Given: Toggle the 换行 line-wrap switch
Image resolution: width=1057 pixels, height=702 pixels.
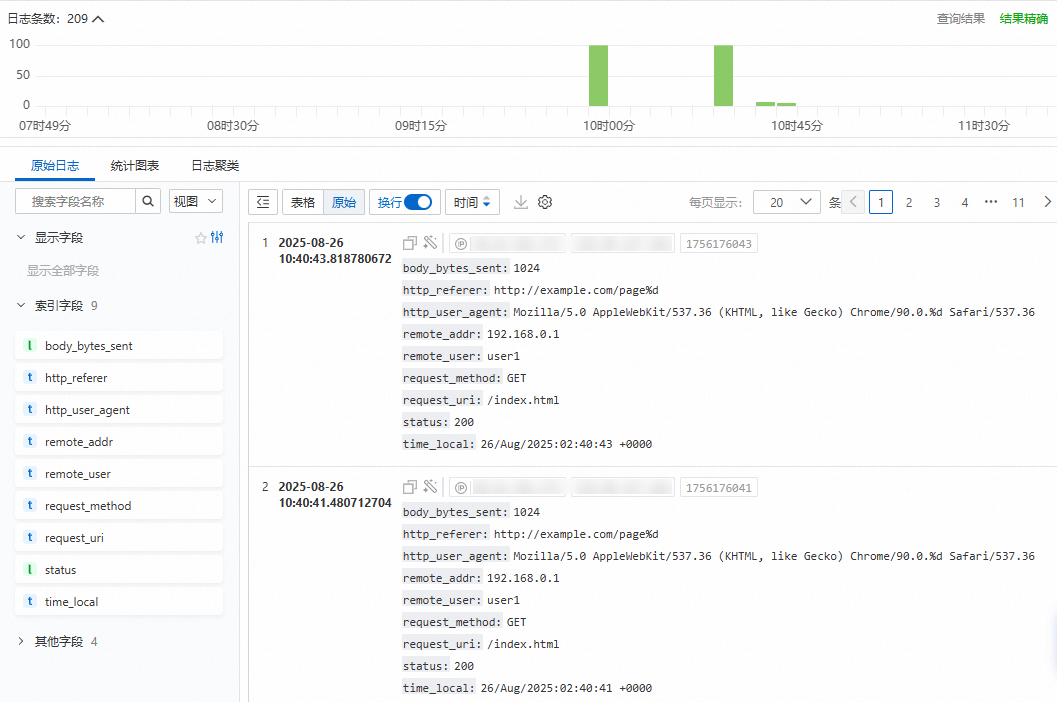Looking at the screenshot, I should click(418, 202).
